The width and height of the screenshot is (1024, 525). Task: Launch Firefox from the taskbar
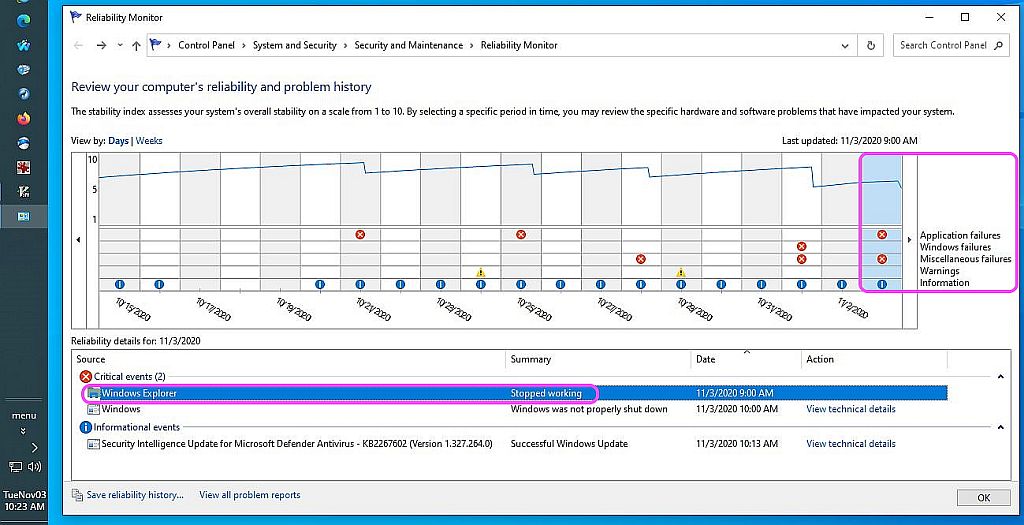(x=24, y=119)
